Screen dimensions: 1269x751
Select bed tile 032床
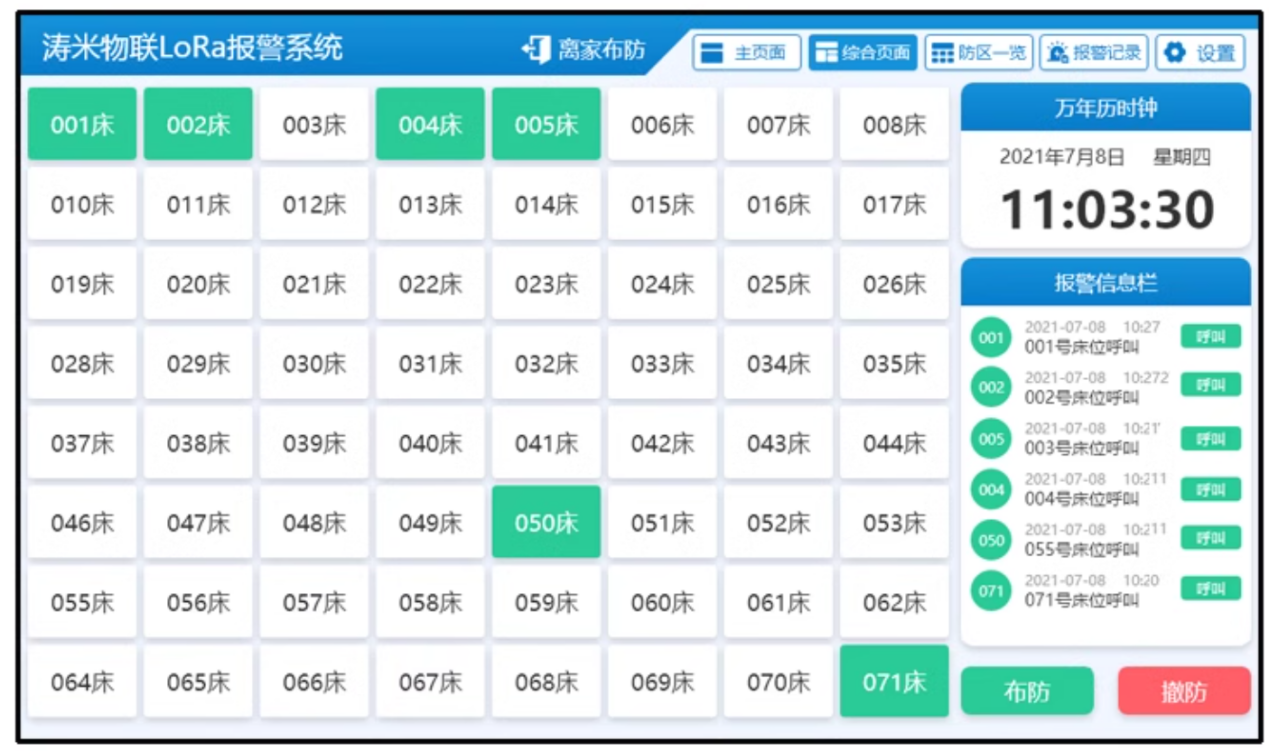[x=546, y=364]
